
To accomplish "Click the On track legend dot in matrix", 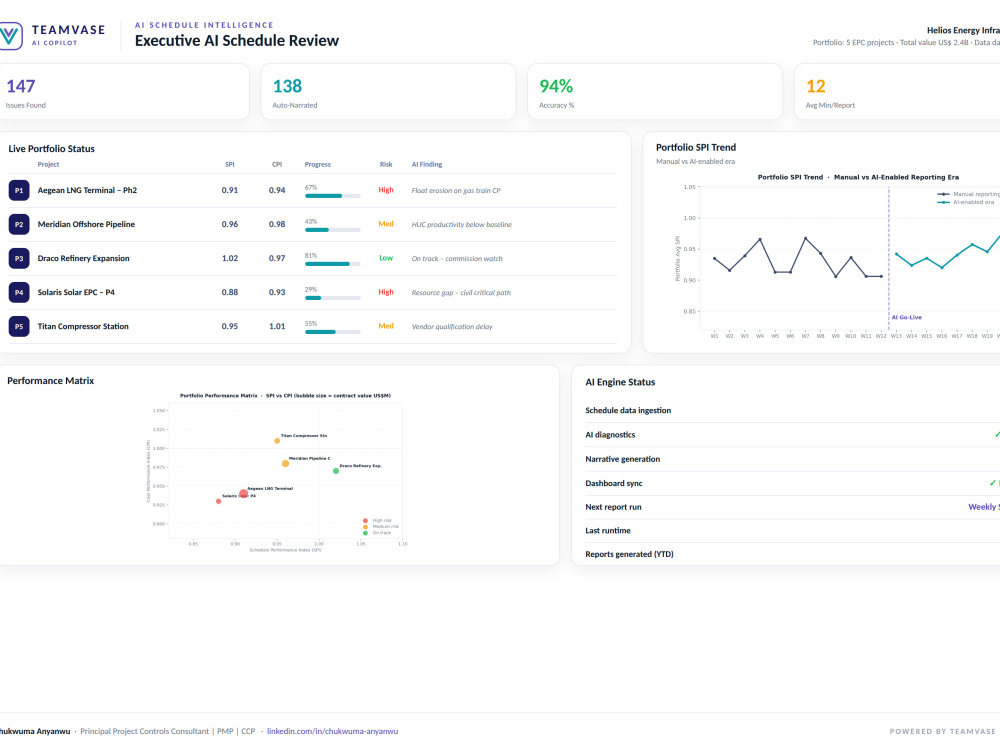I will click(x=365, y=533).
